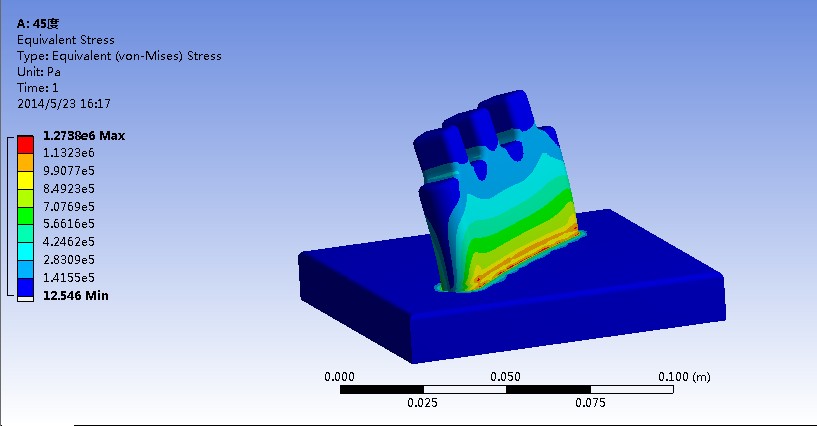Click the A: 45度 heading
The image size is (817, 426).
[38, 24]
